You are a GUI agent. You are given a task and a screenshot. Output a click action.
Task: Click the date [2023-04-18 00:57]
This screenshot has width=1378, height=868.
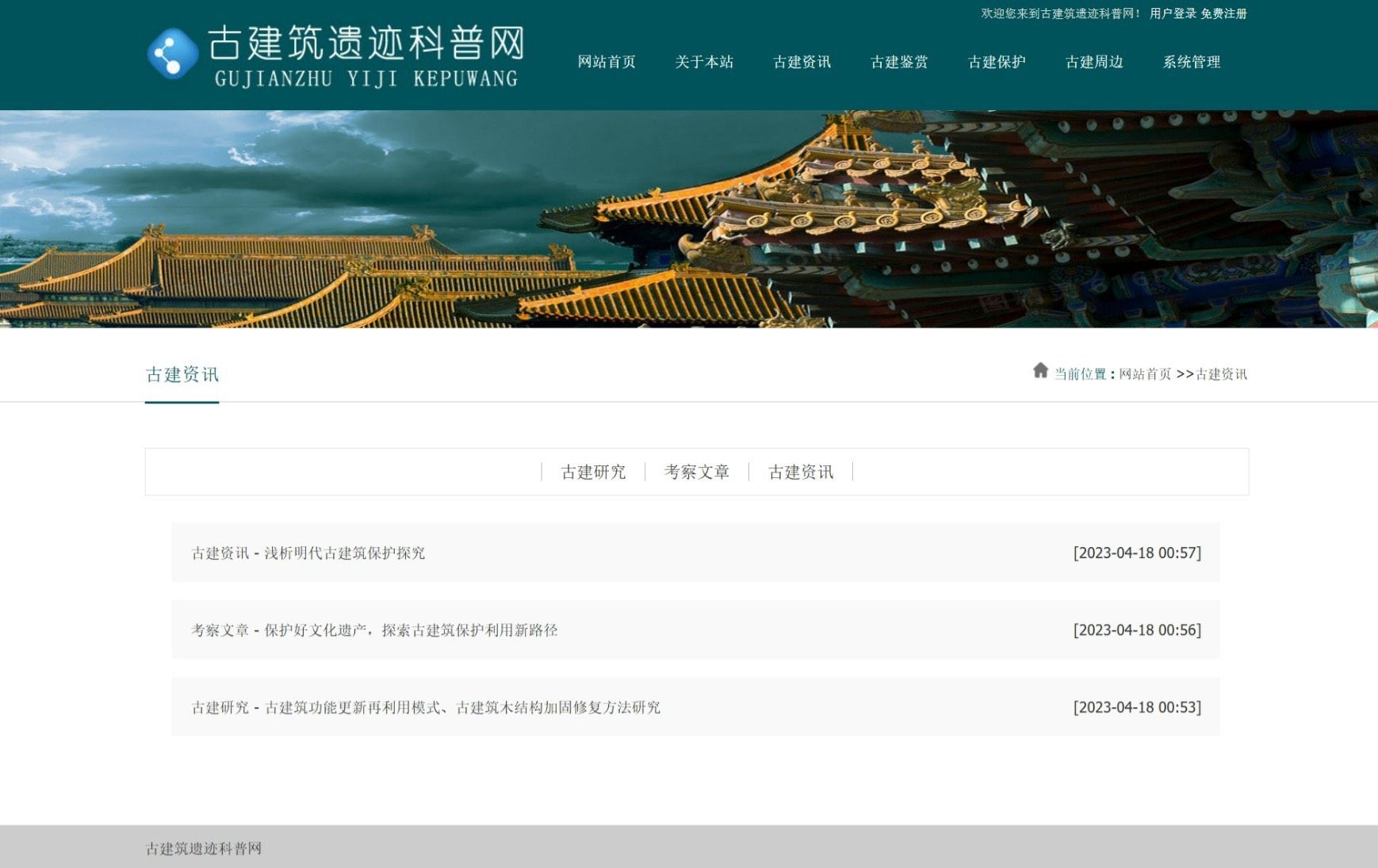[x=1137, y=553]
